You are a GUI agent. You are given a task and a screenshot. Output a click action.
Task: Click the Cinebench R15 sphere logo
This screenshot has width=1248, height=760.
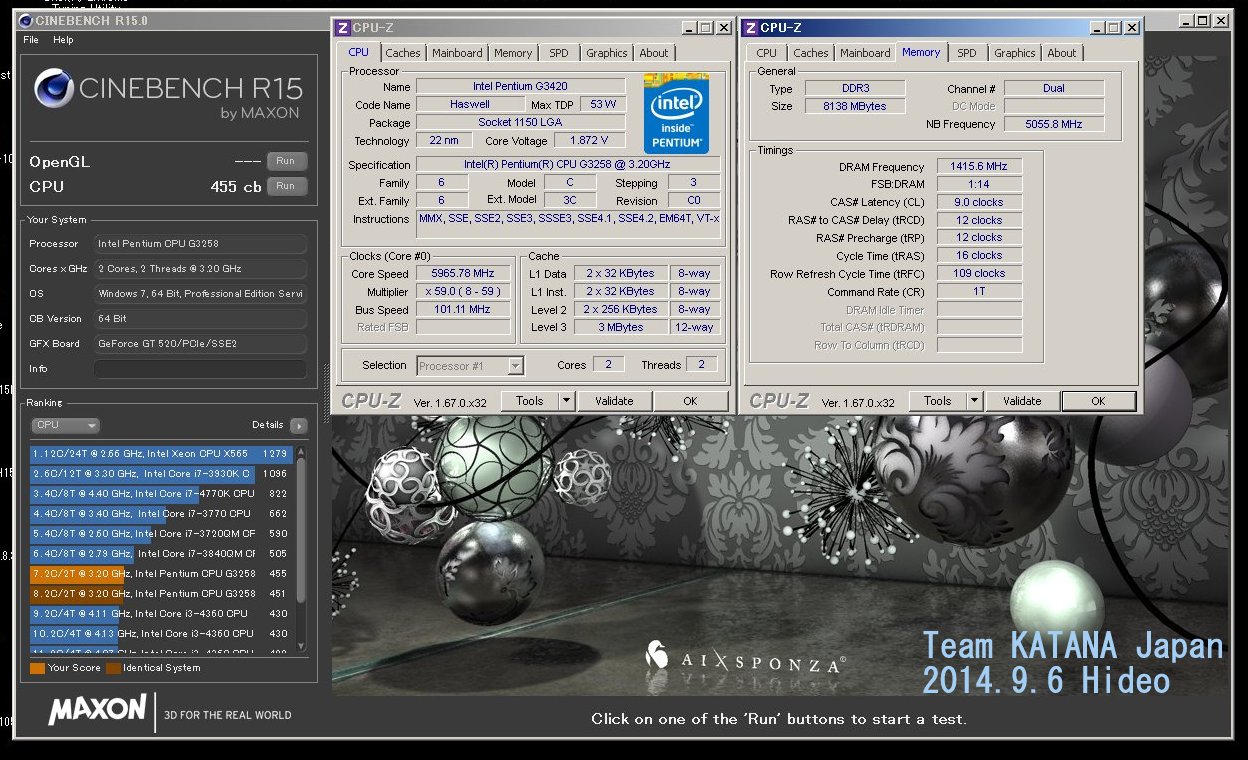point(53,88)
